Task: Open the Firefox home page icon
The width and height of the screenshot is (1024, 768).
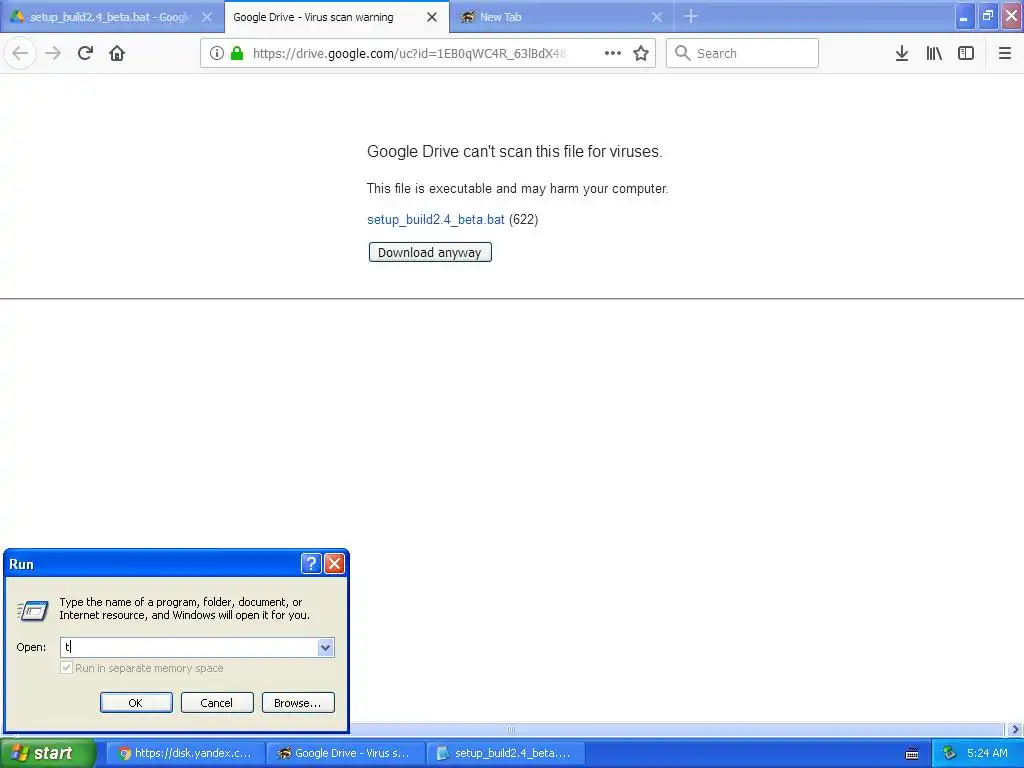Action: click(117, 54)
